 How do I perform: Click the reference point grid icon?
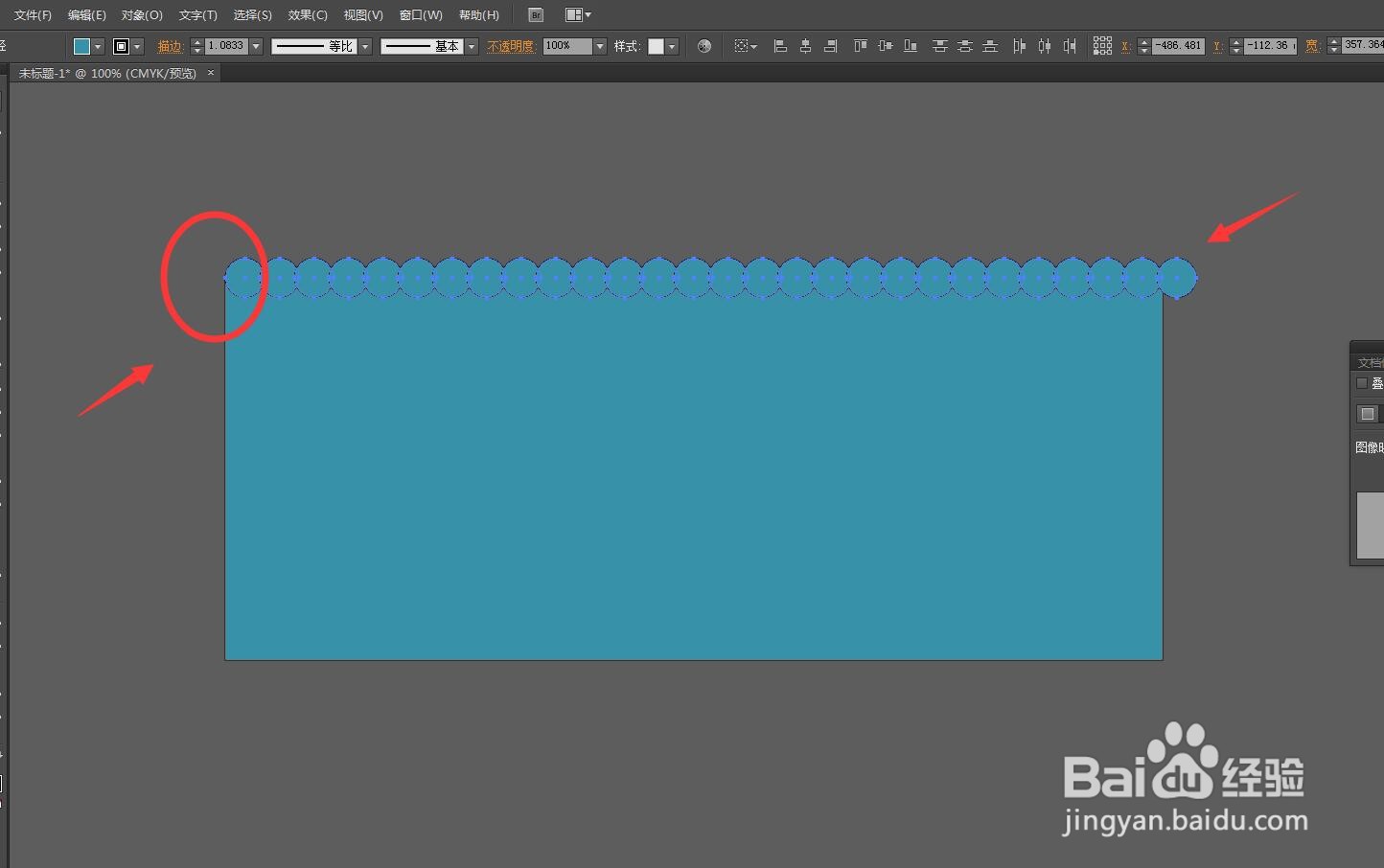coord(1102,46)
